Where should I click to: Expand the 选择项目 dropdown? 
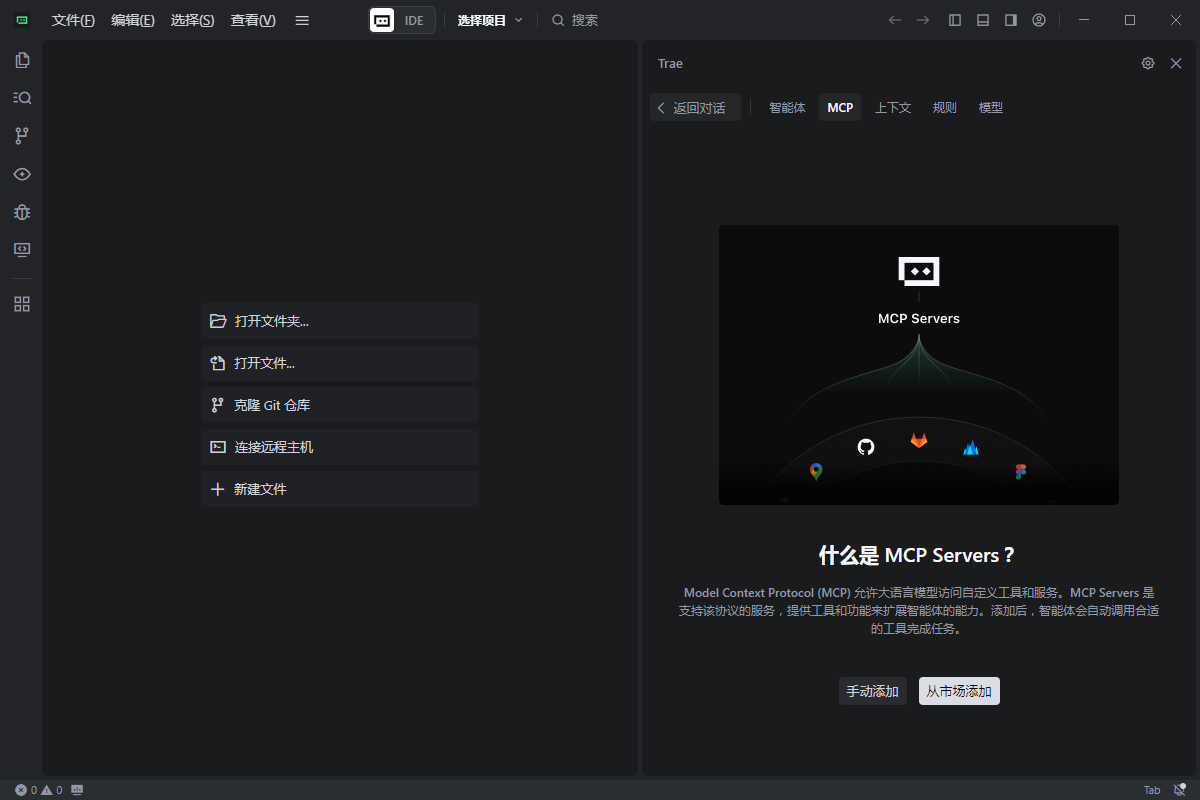pos(490,20)
